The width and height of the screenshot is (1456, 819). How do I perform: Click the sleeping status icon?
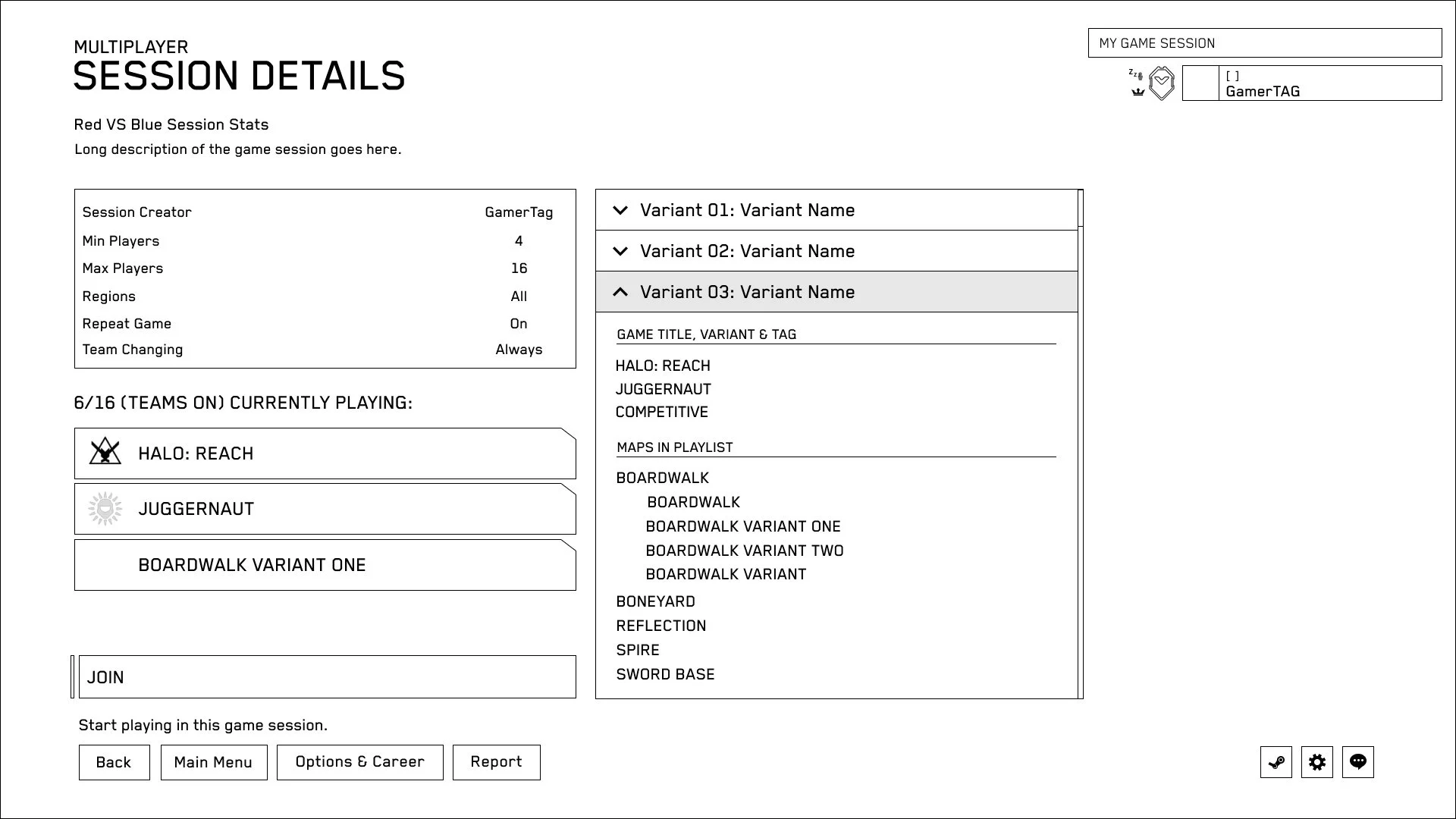(1135, 74)
